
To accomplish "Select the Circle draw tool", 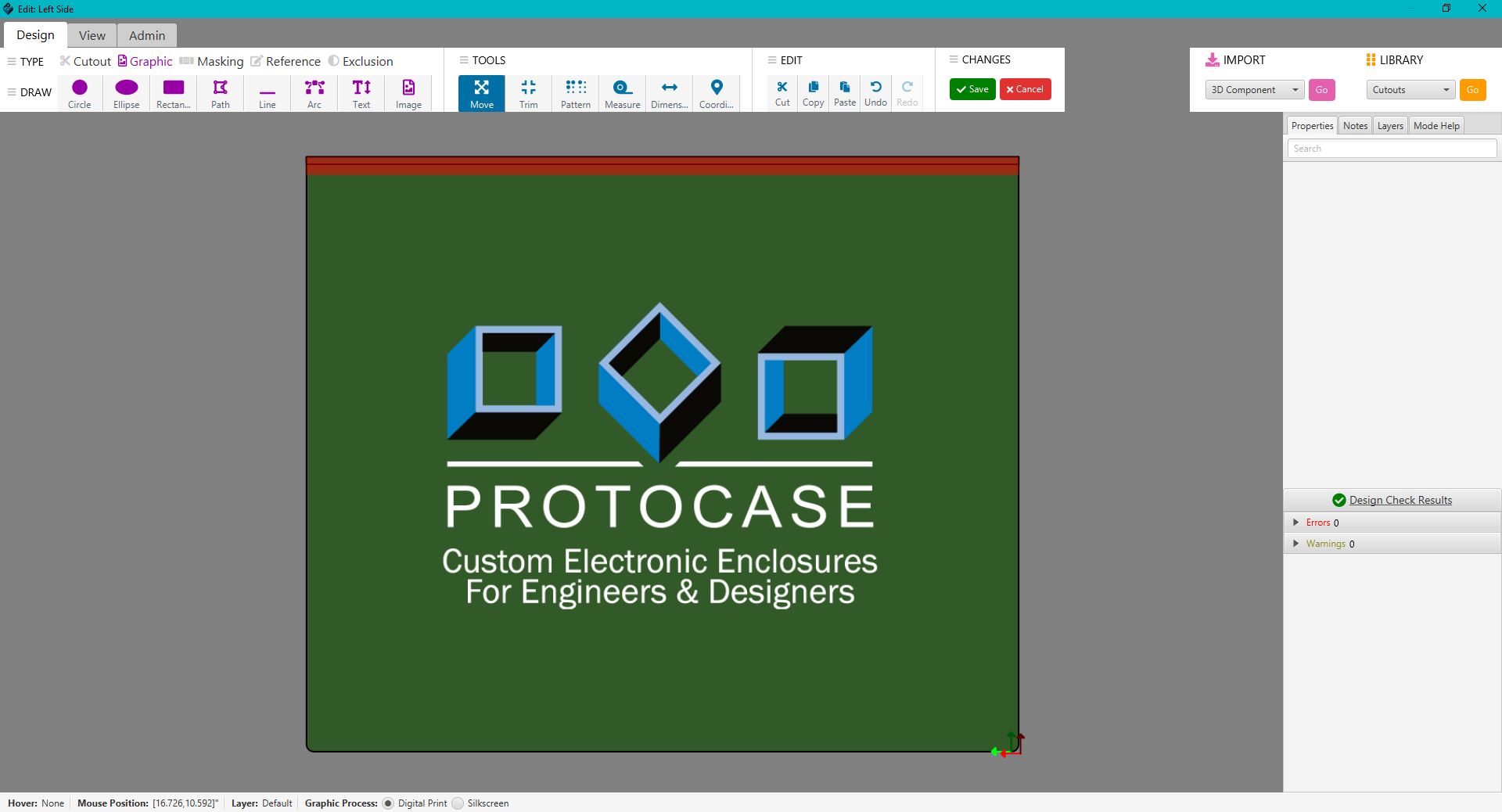I will [80, 94].
